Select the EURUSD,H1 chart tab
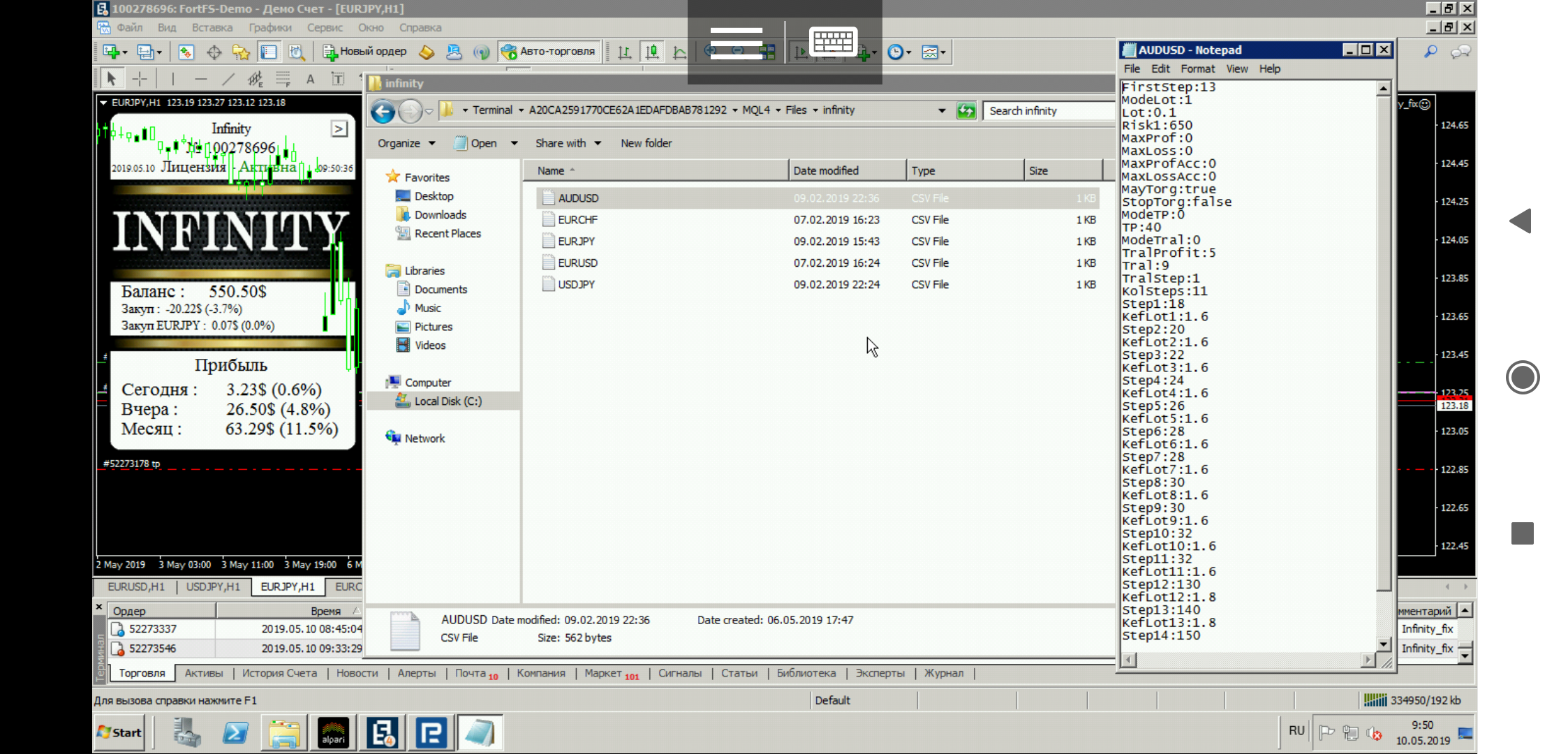The image size is (1568, 754). (136, 586)
